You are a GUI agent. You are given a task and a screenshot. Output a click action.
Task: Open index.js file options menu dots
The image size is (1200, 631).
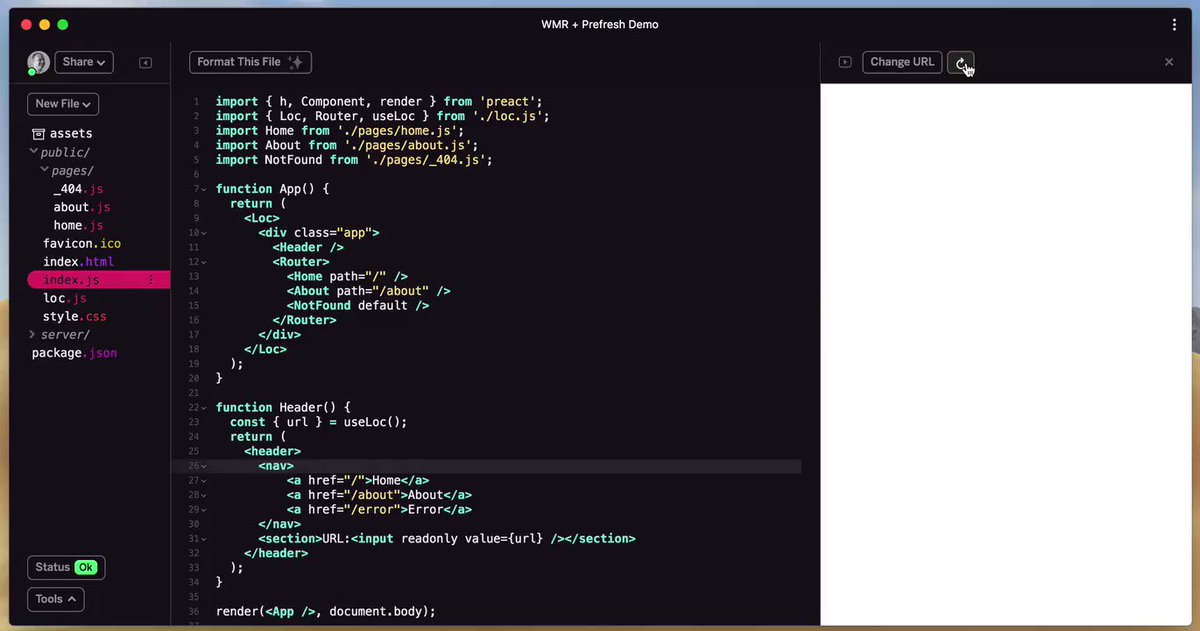point(151,280)
